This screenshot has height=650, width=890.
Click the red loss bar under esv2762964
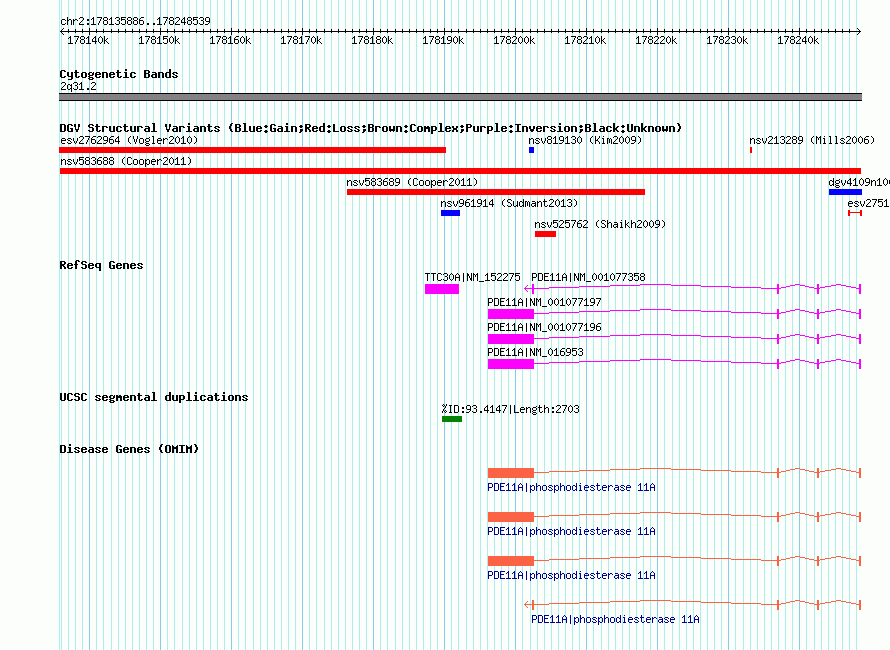253,150
